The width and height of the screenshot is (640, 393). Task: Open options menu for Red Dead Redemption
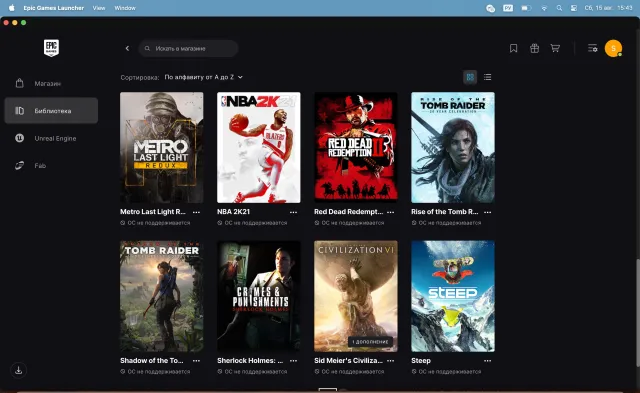tap(391, 212)
